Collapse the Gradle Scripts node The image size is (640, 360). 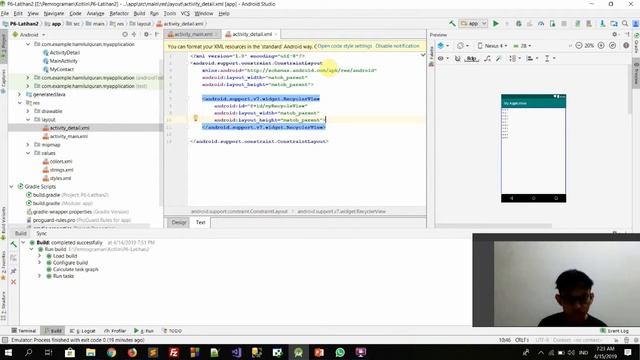pyautogui.click(x=11, y=187)
